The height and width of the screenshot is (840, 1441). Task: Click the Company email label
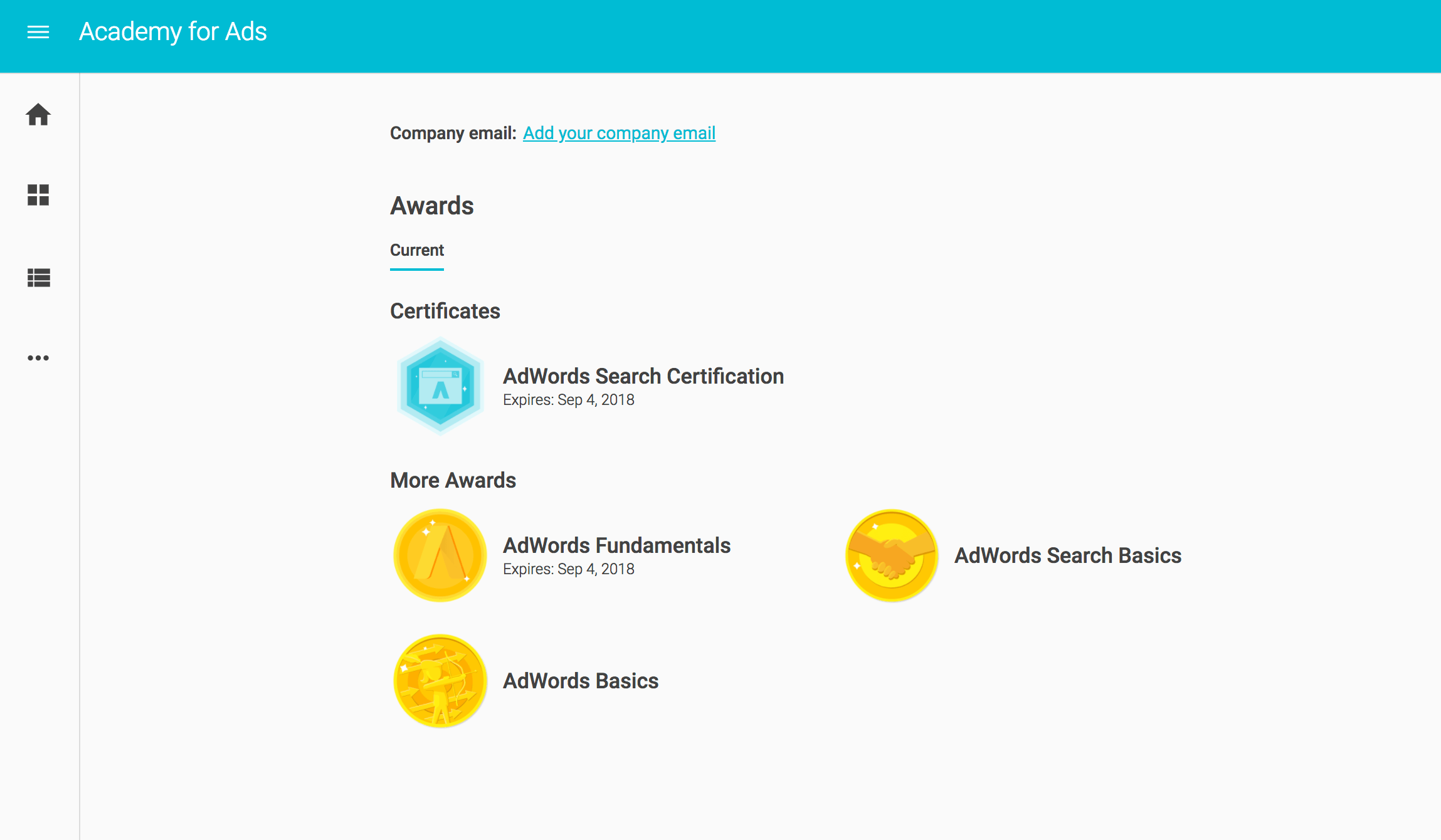pos(453,133)
